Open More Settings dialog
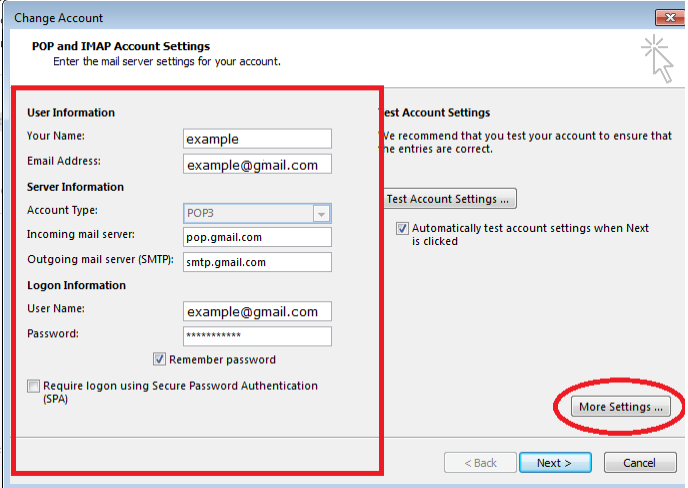Image resolution: width=688 pixels, height=488 pixels. click(620, 407)
